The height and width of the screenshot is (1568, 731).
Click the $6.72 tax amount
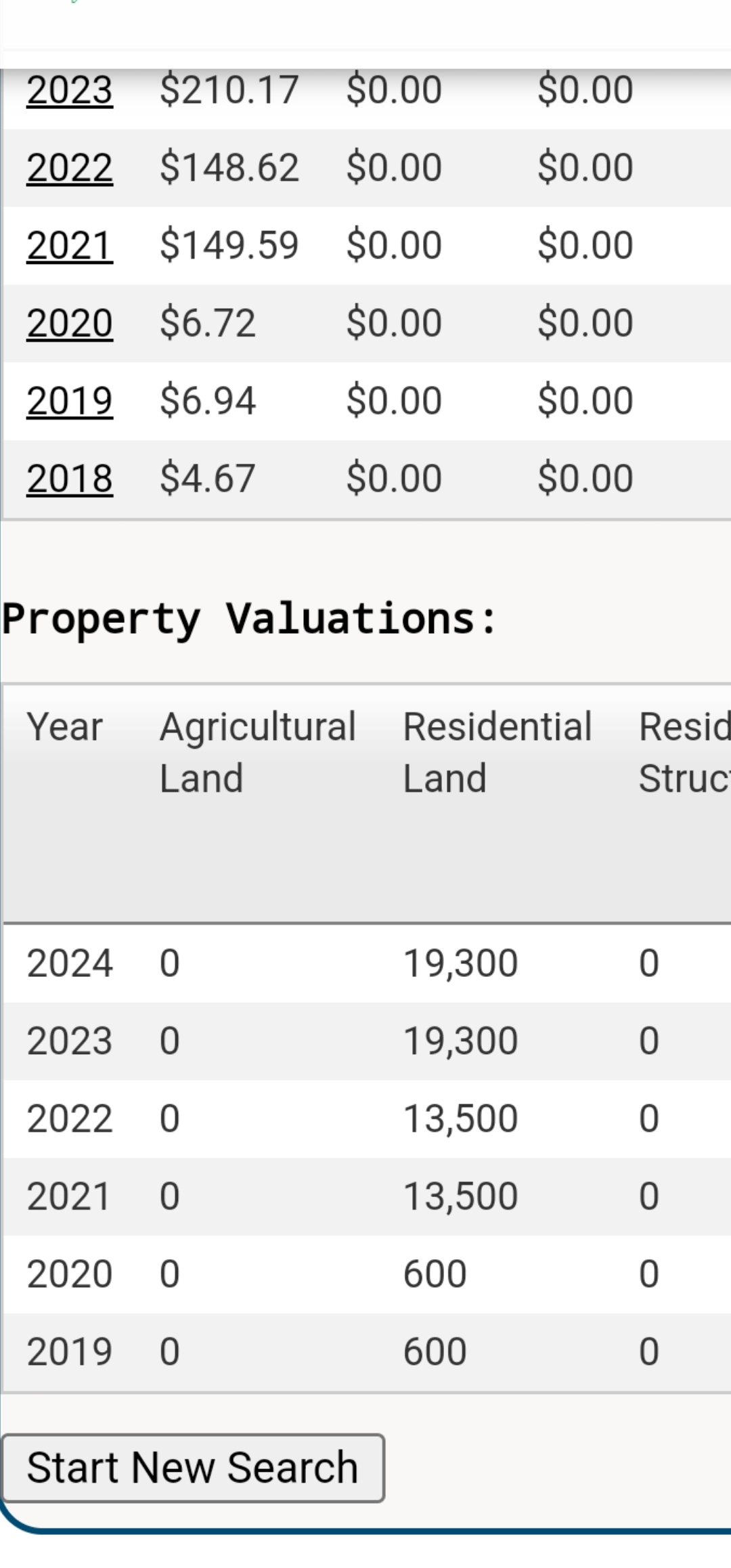tap(208, 324)
